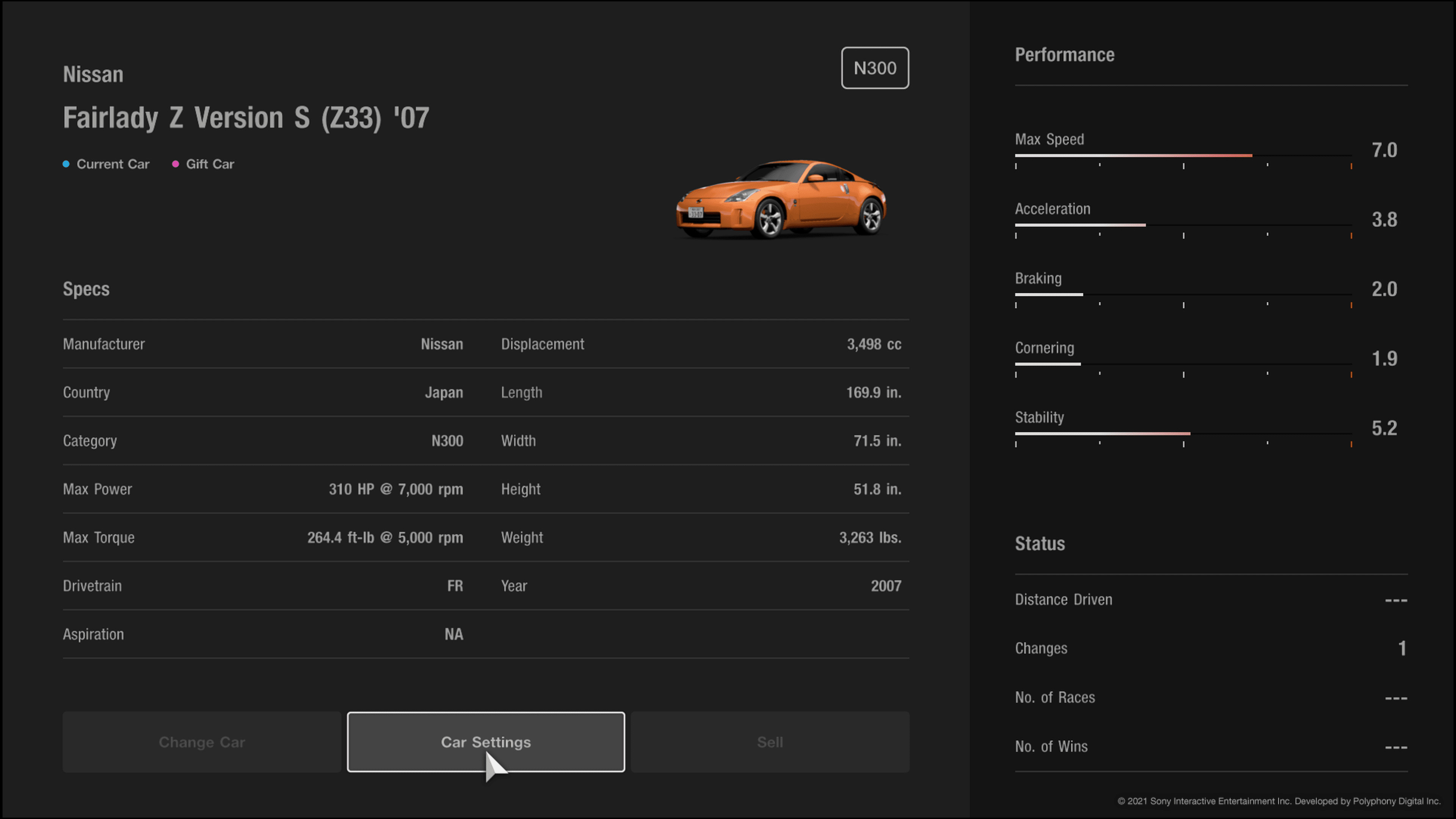Viewport: 1456px width, 819px height.
Task: Click the pink Gift Car dot
Action: coord(175,164)
